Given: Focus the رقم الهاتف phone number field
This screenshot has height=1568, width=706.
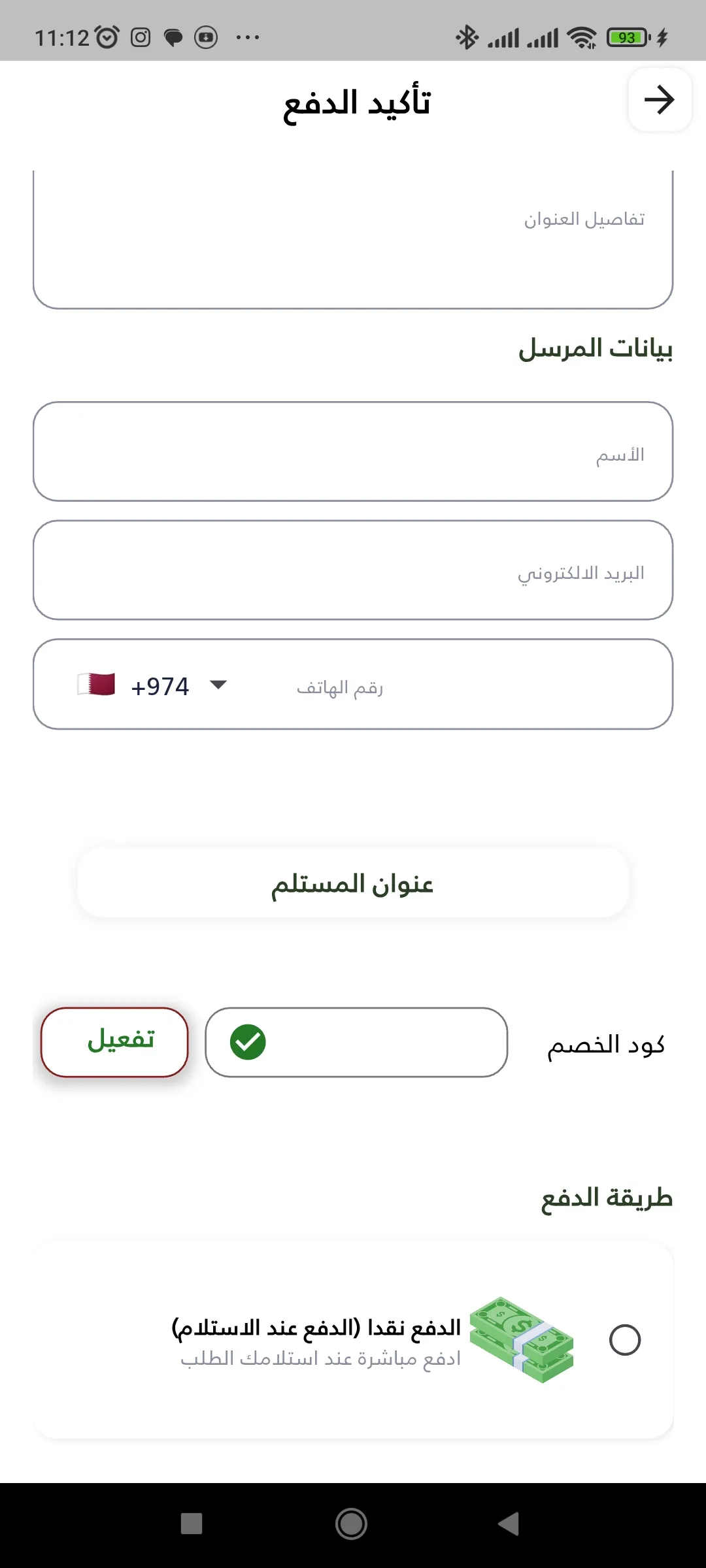Looking at the screenshot, I should tap(458, 686).
